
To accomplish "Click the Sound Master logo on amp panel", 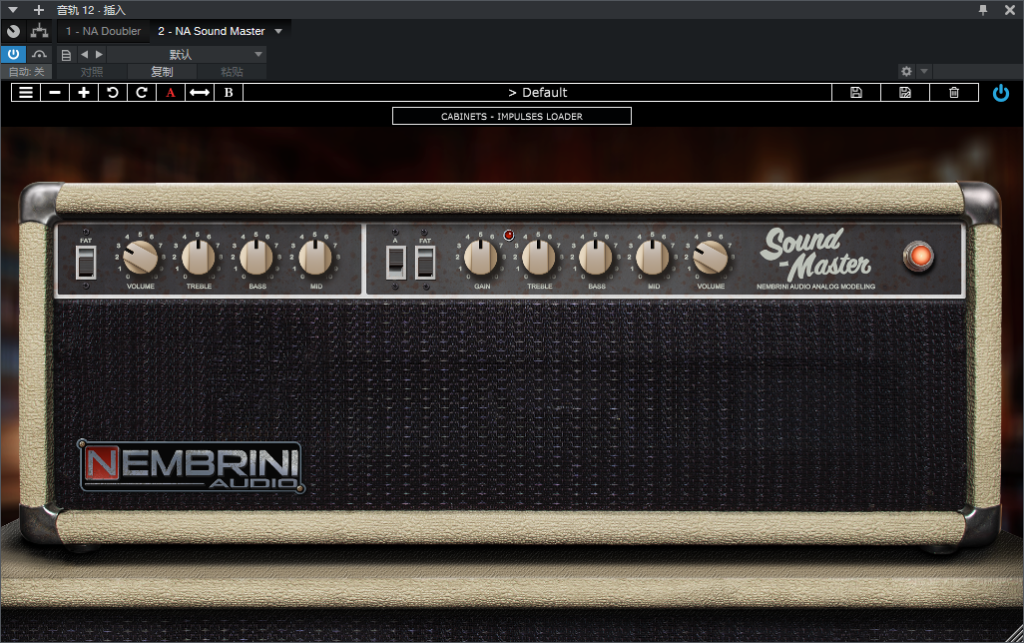I will (816, 255).
